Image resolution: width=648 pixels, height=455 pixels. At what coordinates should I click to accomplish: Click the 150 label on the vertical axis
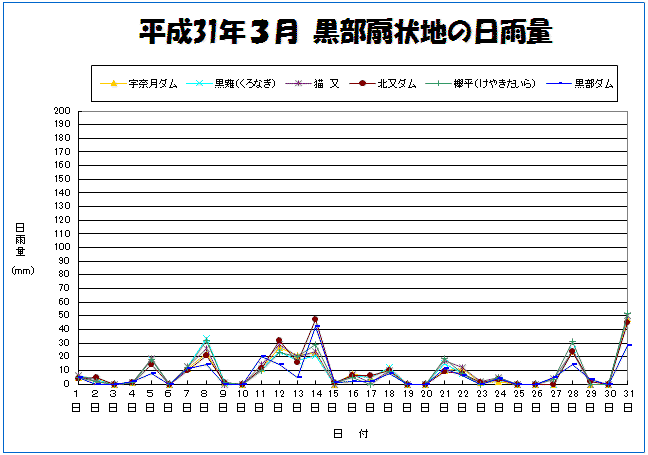[62, 179]
